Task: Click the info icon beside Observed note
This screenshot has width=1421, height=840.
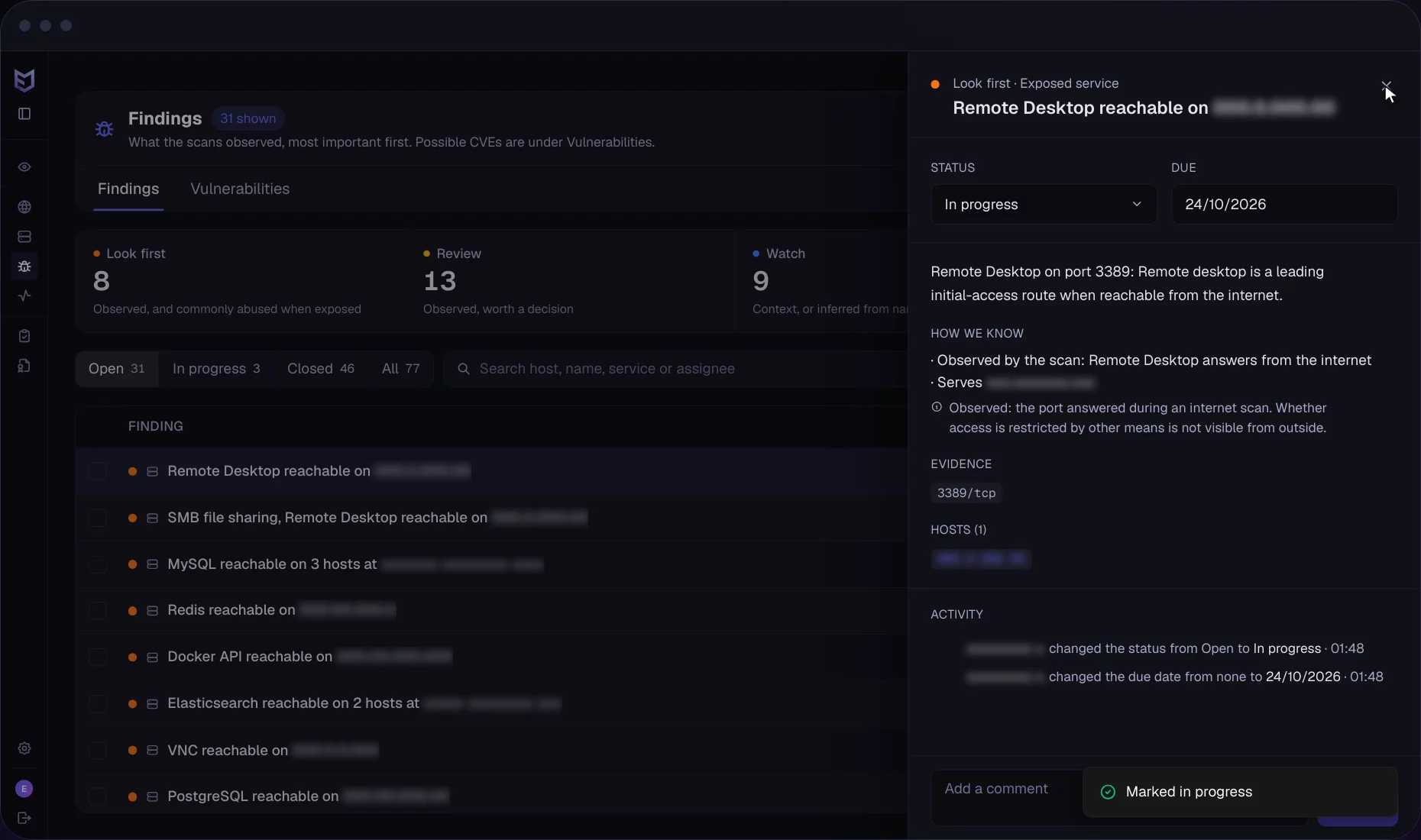Action: pyautogui.click(x=937, y=407)
